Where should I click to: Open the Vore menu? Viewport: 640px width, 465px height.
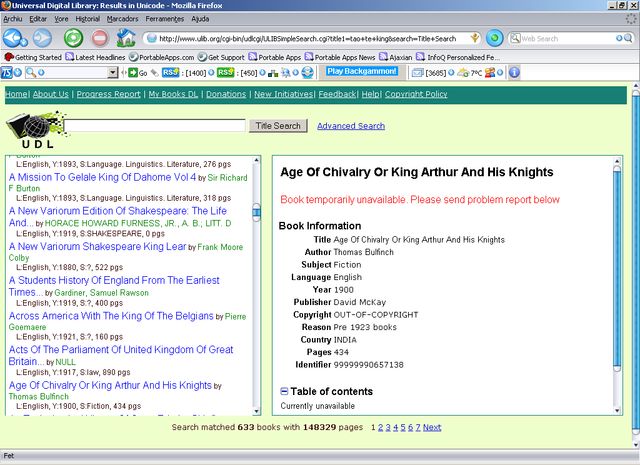[x=61, y=19]
